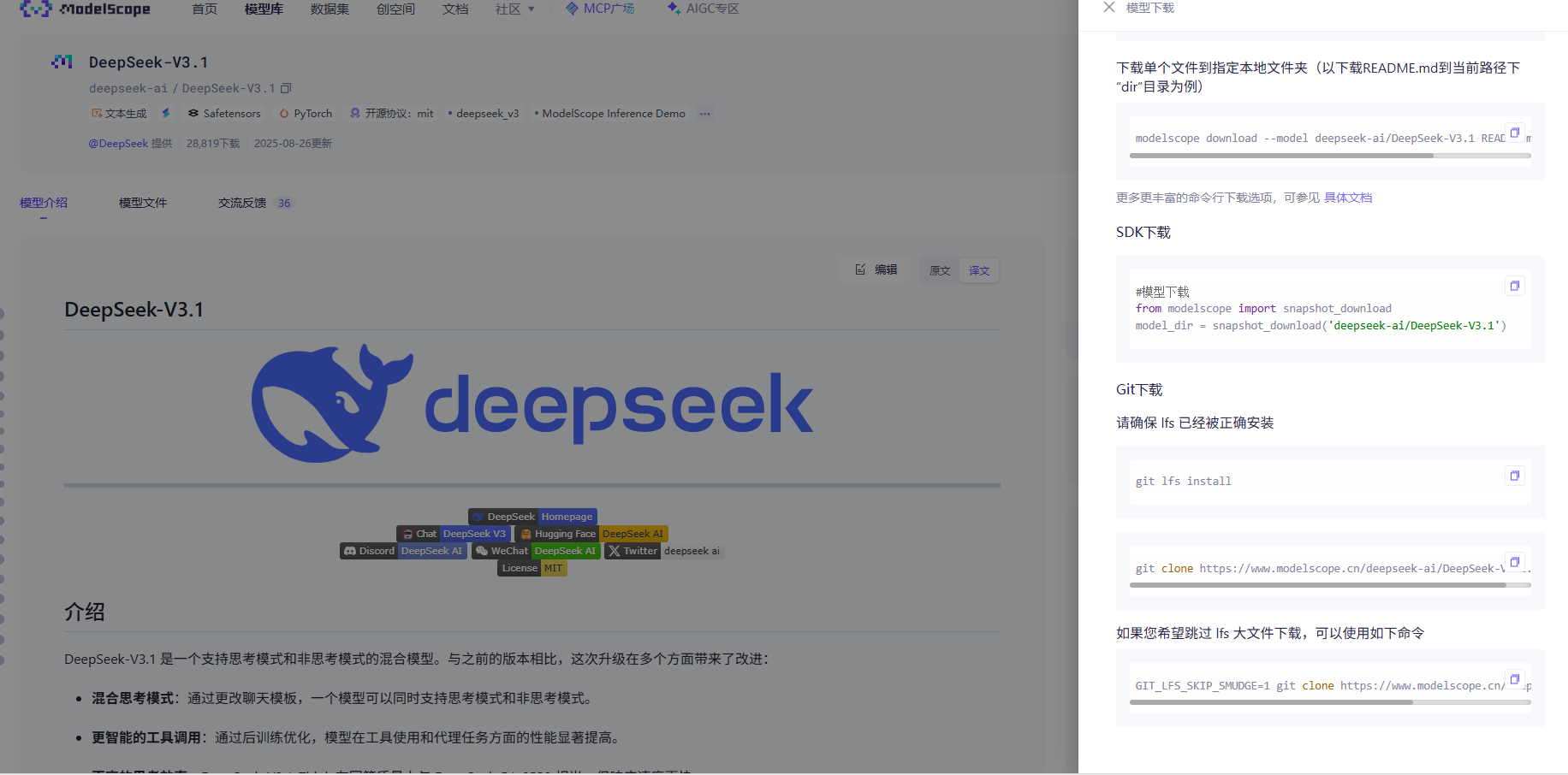This screenshot has width=1568, height=775.
Task: Open DeepSeek Homepage badge
Action: [532, 517]
